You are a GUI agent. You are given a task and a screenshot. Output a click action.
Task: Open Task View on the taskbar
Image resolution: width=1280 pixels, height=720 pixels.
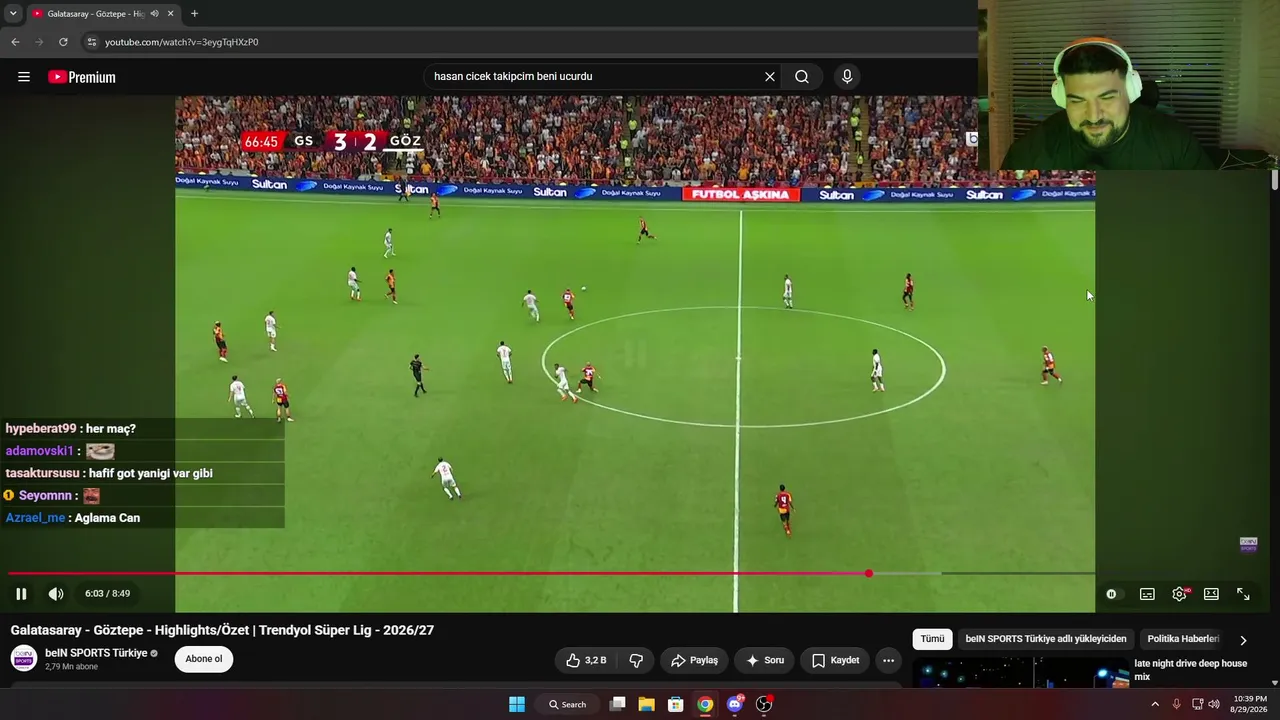618,704
